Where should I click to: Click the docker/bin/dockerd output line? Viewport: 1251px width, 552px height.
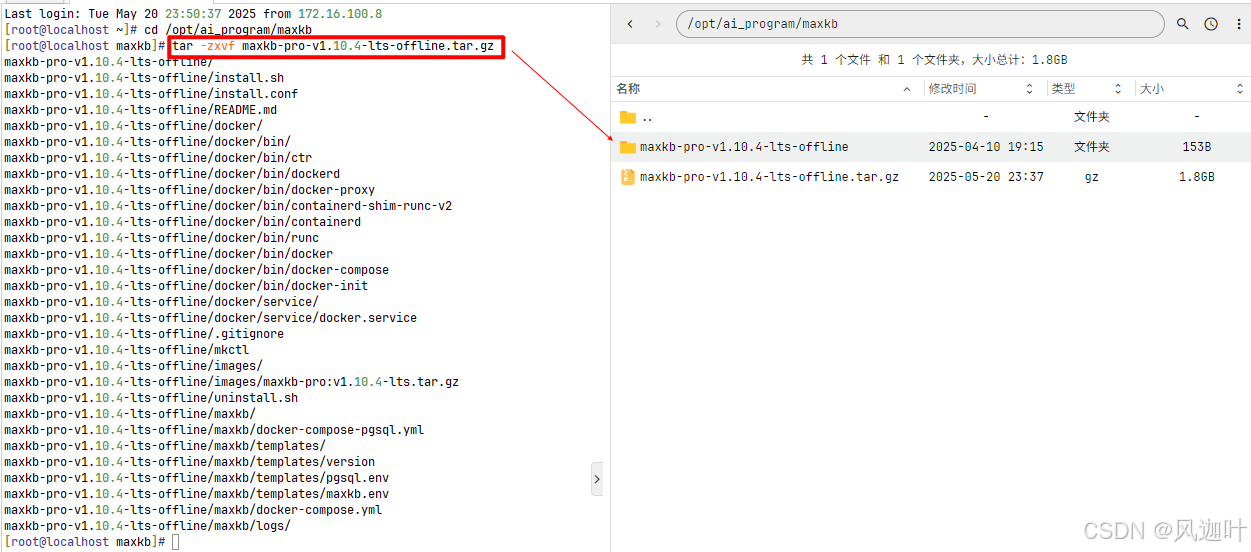172,174
